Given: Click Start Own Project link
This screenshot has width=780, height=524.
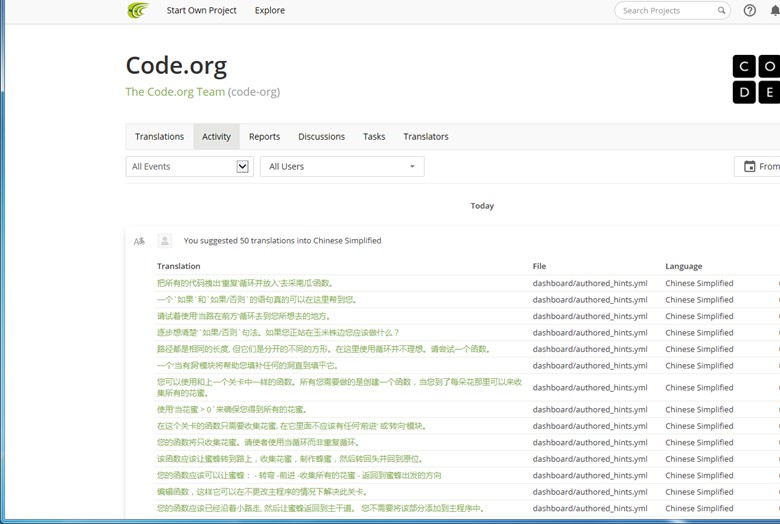Looking at the screenshot, I should pos(201,10).
